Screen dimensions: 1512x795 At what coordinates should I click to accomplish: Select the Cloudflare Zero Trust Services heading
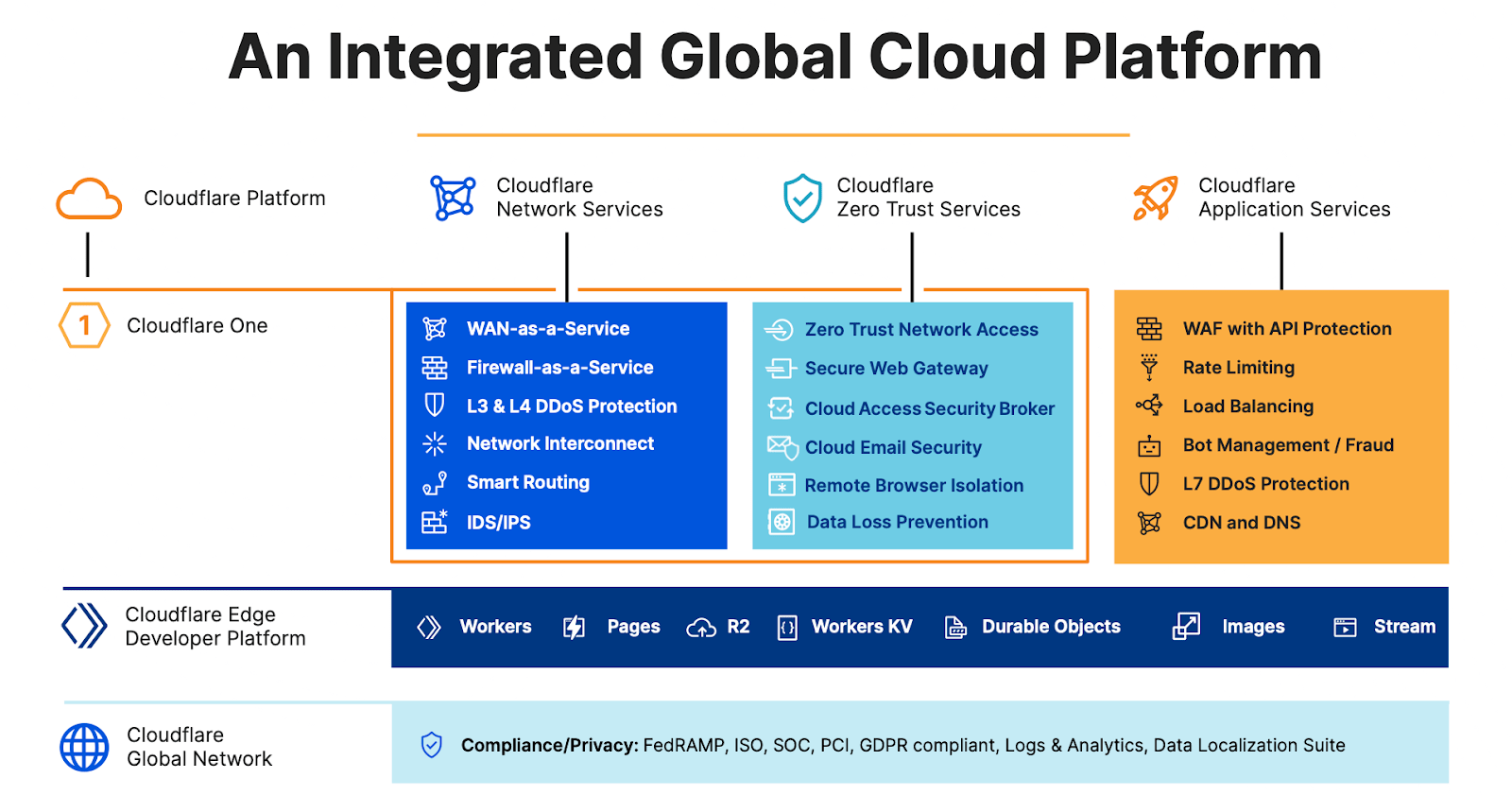pos(928,198)
